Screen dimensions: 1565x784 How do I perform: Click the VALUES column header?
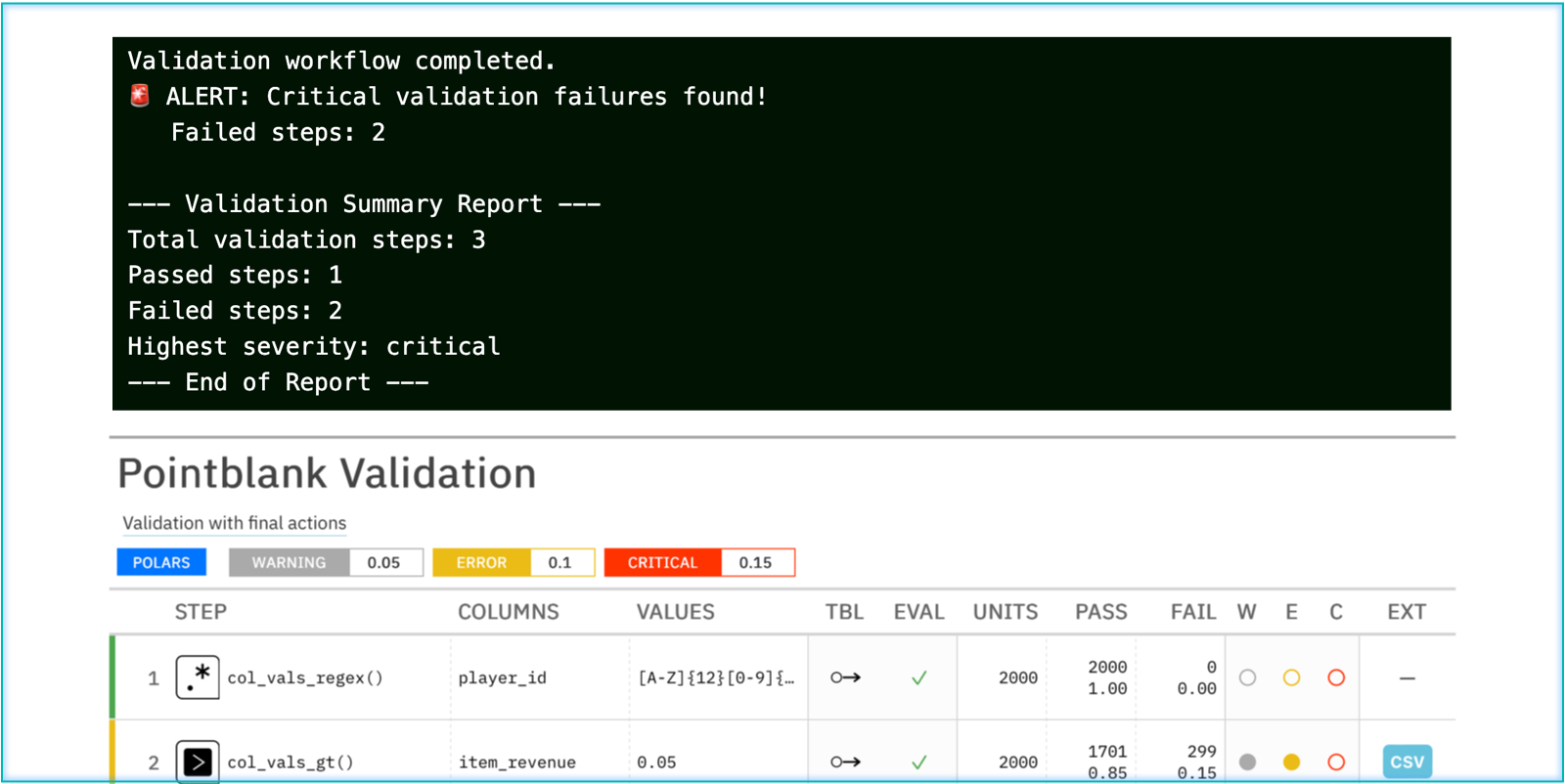[x=676, y=612]
